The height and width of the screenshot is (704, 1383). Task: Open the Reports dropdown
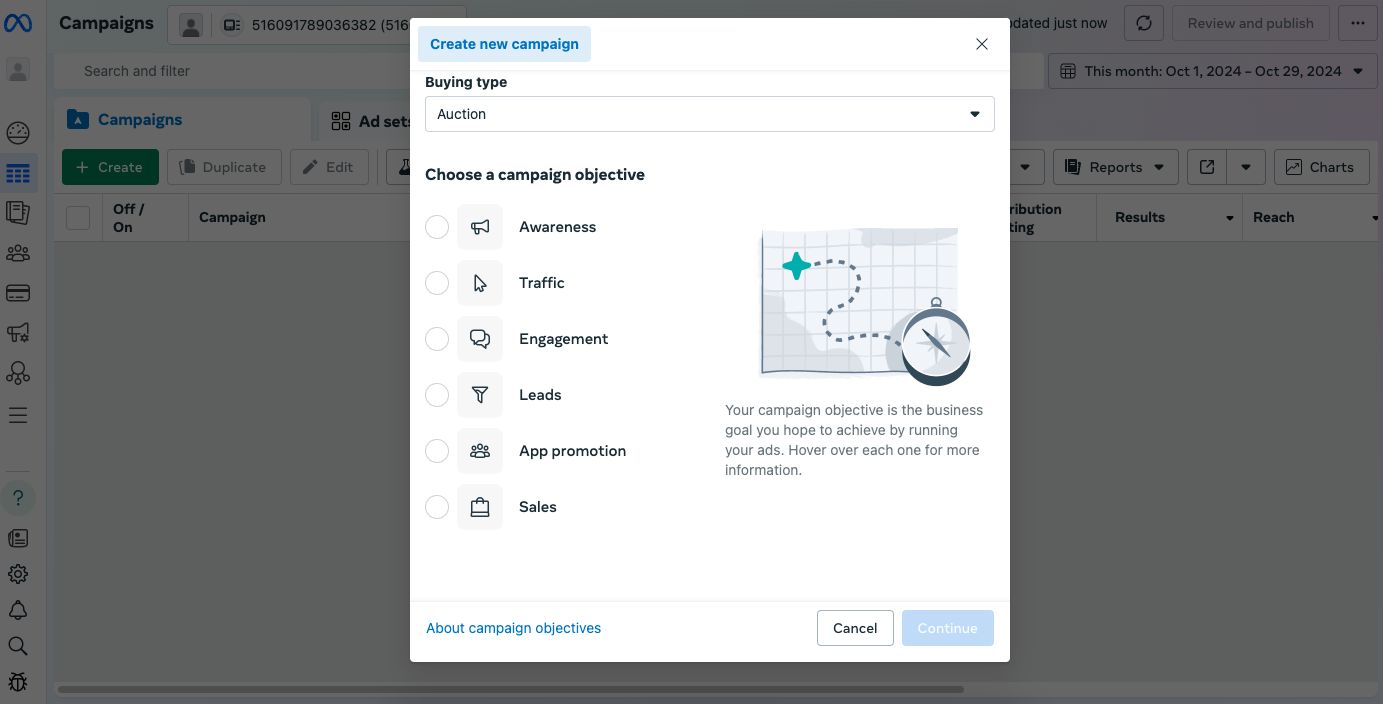tap(1115, 167)
